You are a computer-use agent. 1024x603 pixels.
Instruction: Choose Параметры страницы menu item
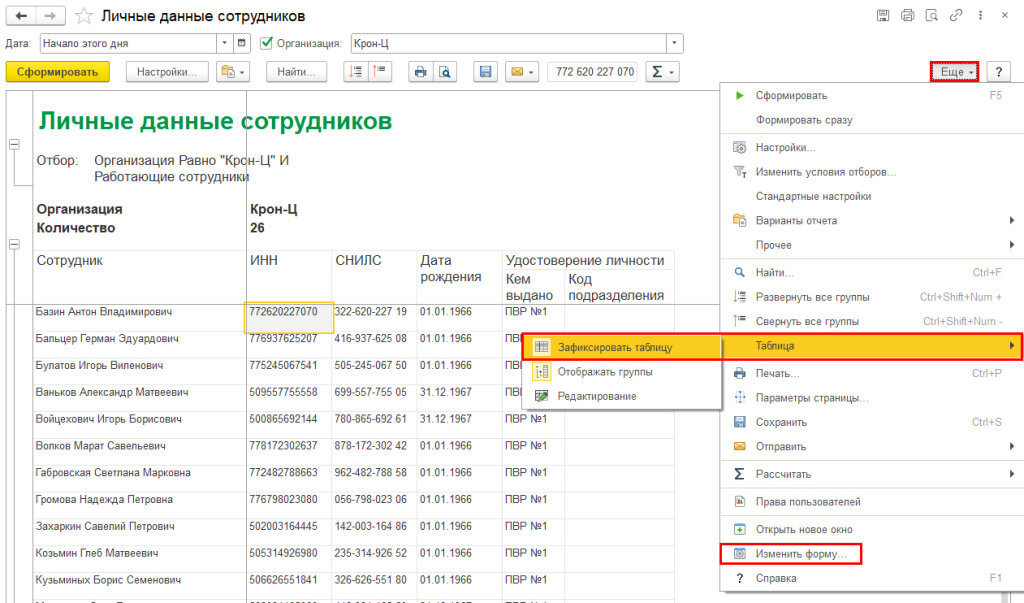pos(871,398)
